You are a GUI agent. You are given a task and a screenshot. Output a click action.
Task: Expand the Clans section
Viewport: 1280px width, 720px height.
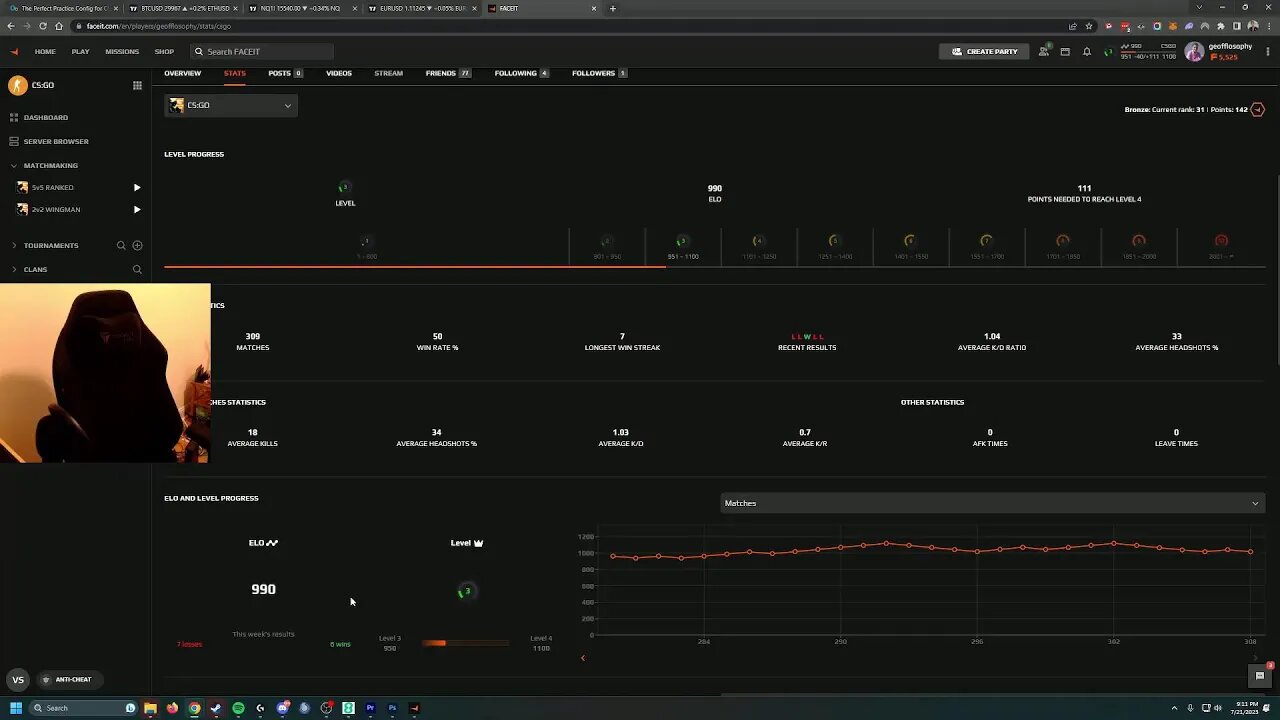pyautogui.click(x=14, y=269)
